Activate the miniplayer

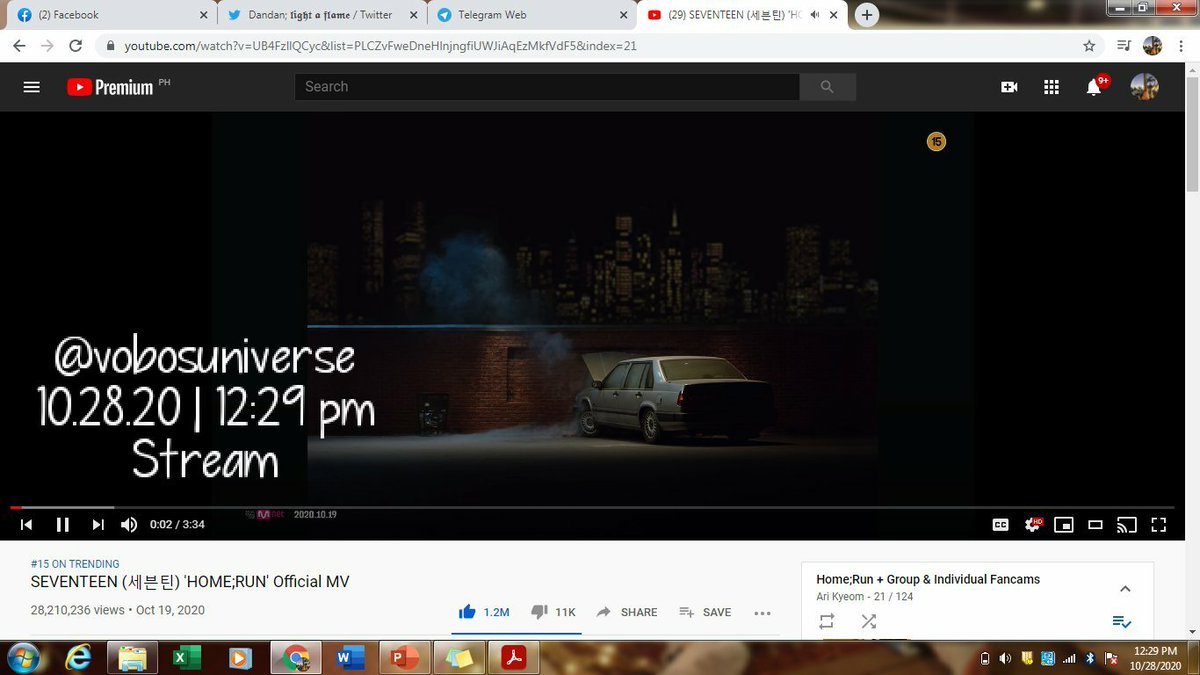pyautogui.click(x=1065, y=524)
